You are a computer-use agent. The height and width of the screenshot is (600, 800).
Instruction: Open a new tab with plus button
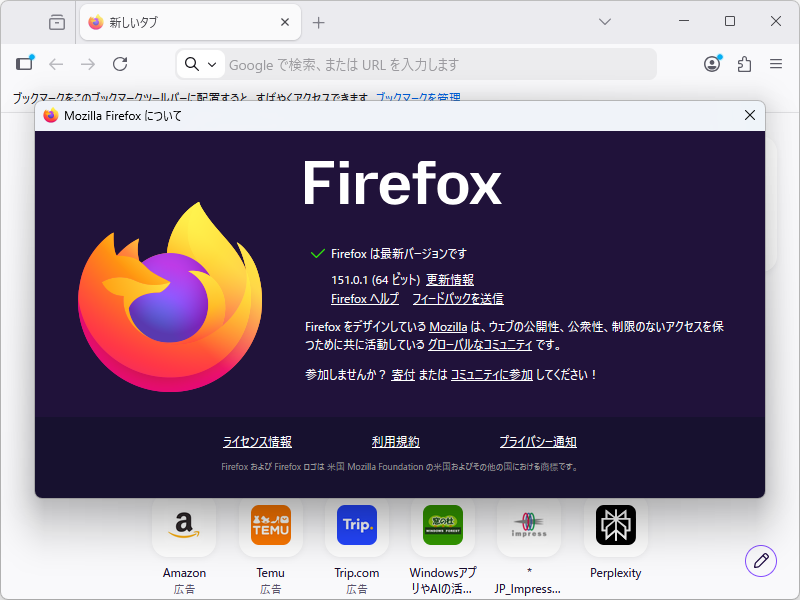[x=318, y=22]
